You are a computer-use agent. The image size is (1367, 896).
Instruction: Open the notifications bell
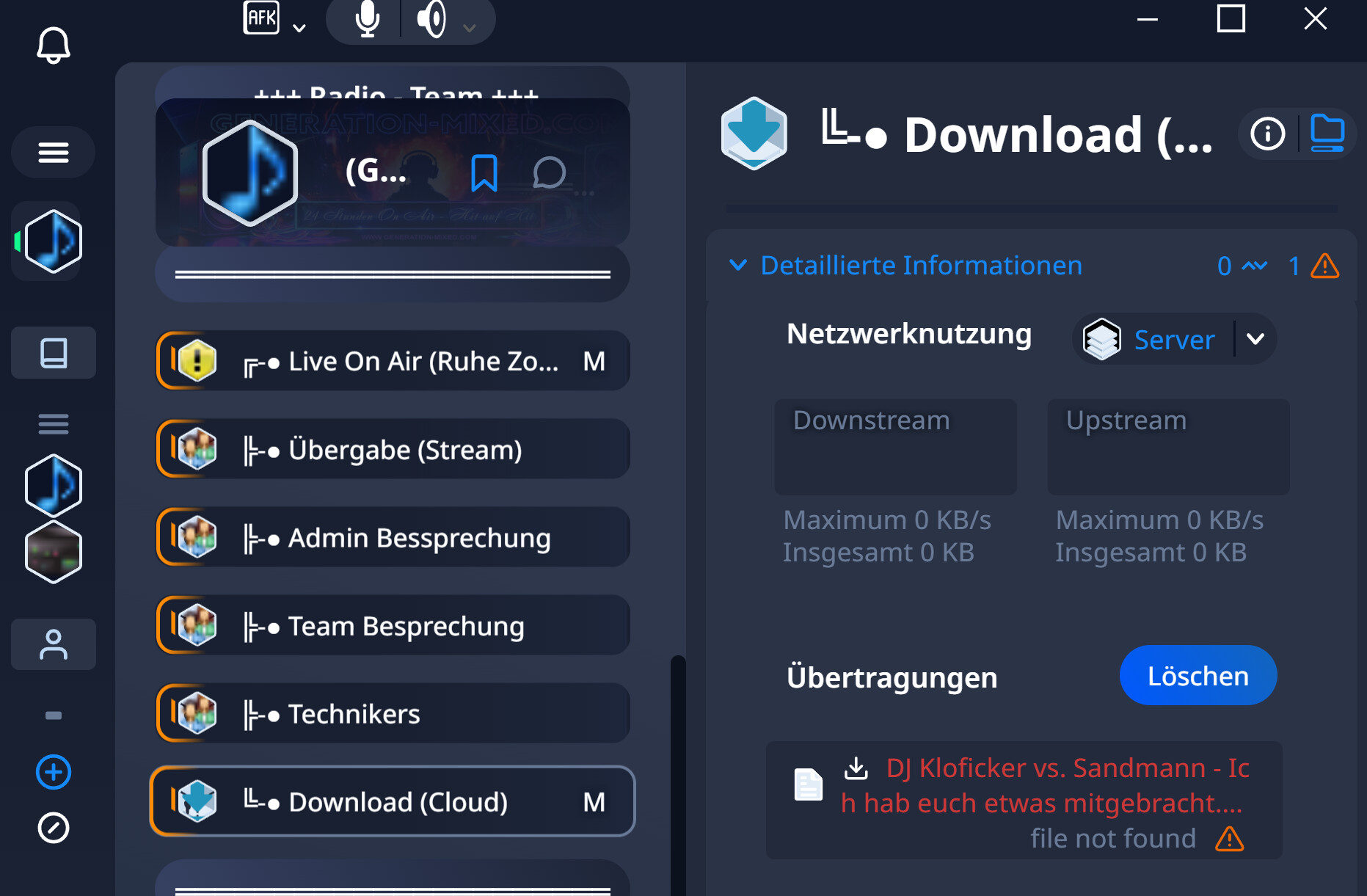pos(53,45)
